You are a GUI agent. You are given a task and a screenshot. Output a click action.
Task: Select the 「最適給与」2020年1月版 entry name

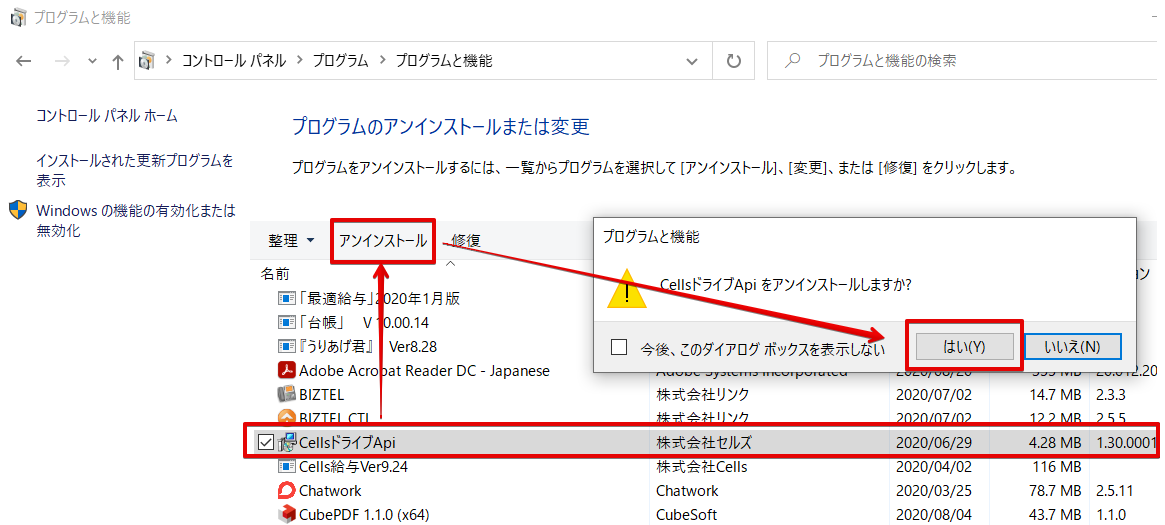click(x=379, y=299)
